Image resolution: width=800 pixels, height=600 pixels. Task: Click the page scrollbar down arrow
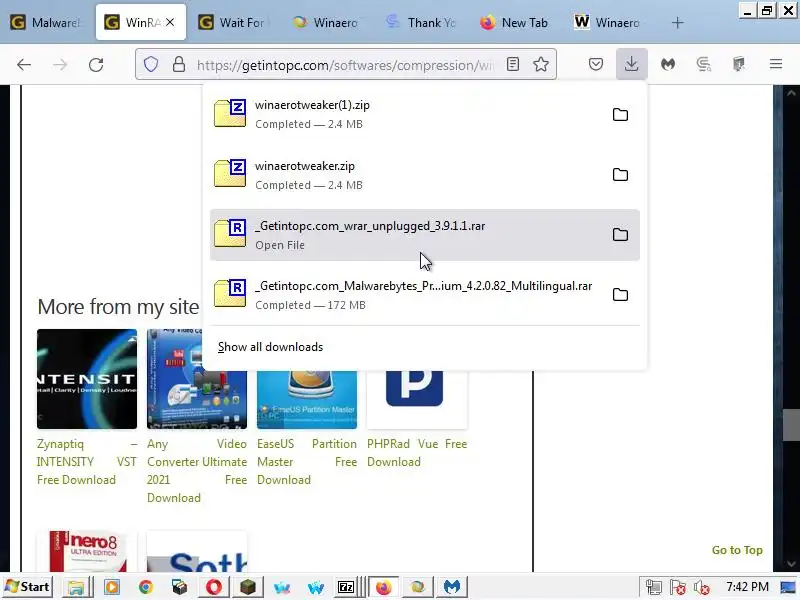pyautogui.click(x=791, y=564)
